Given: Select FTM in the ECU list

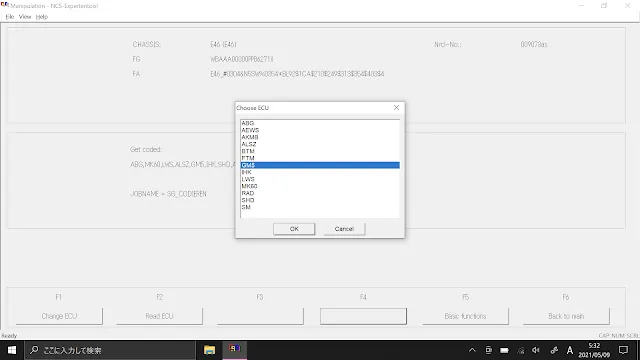Looking at the screenshot, I should pos(320,158).
